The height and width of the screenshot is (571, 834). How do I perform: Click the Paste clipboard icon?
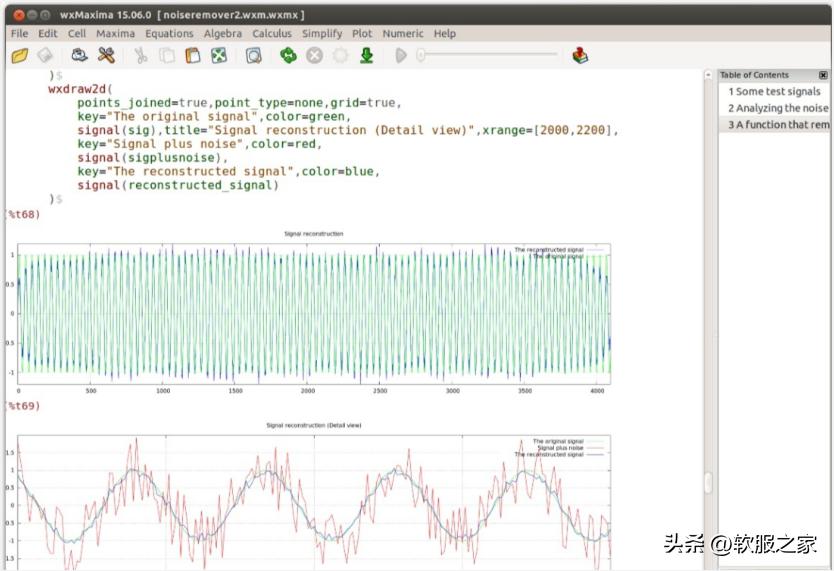(x=193, y=56)
